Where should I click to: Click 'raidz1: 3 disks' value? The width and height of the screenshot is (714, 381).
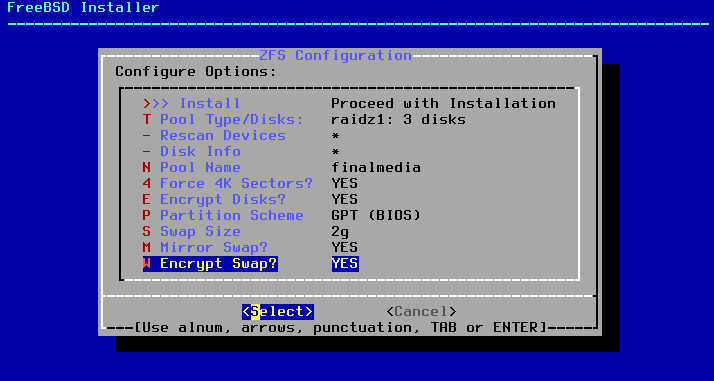(x=398, y=120)
